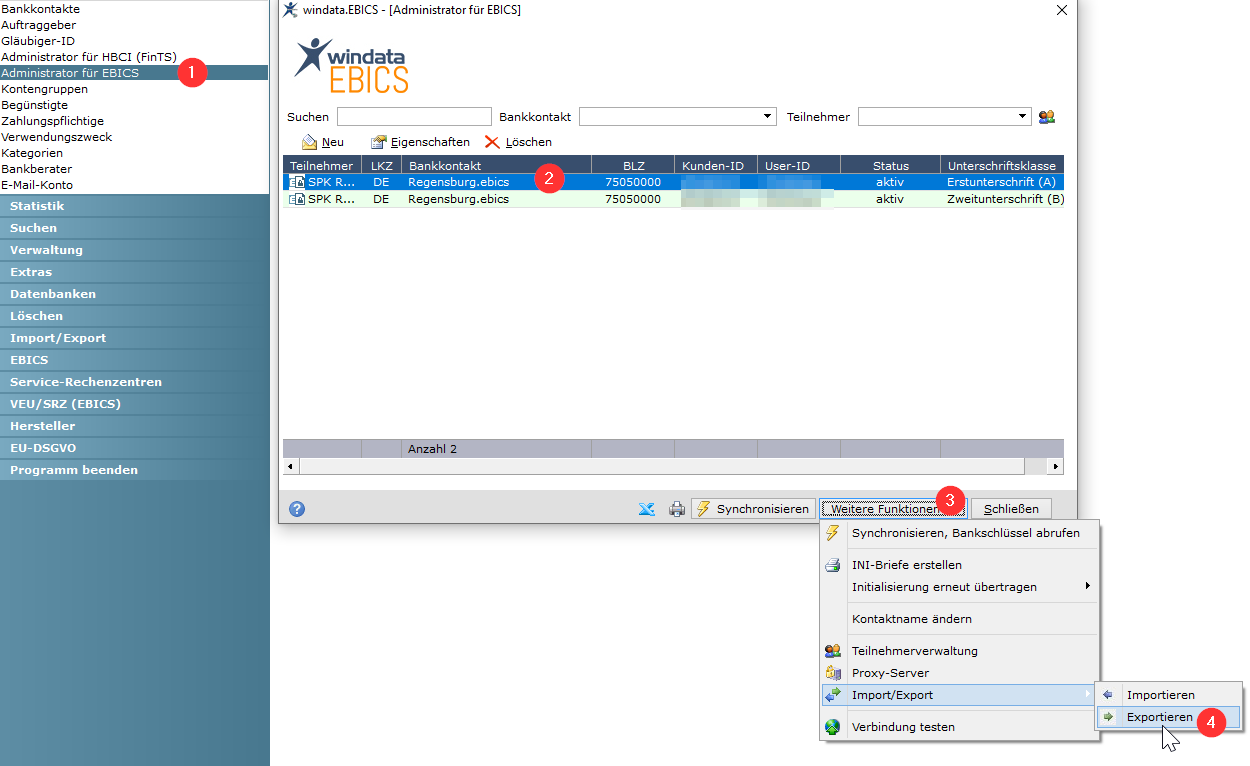The height and width of the screenshot is (766, 1250).
Task: Select the Zweitunterschrift (B) participant row
Action: pyautogui.click(x=673, y=199)
